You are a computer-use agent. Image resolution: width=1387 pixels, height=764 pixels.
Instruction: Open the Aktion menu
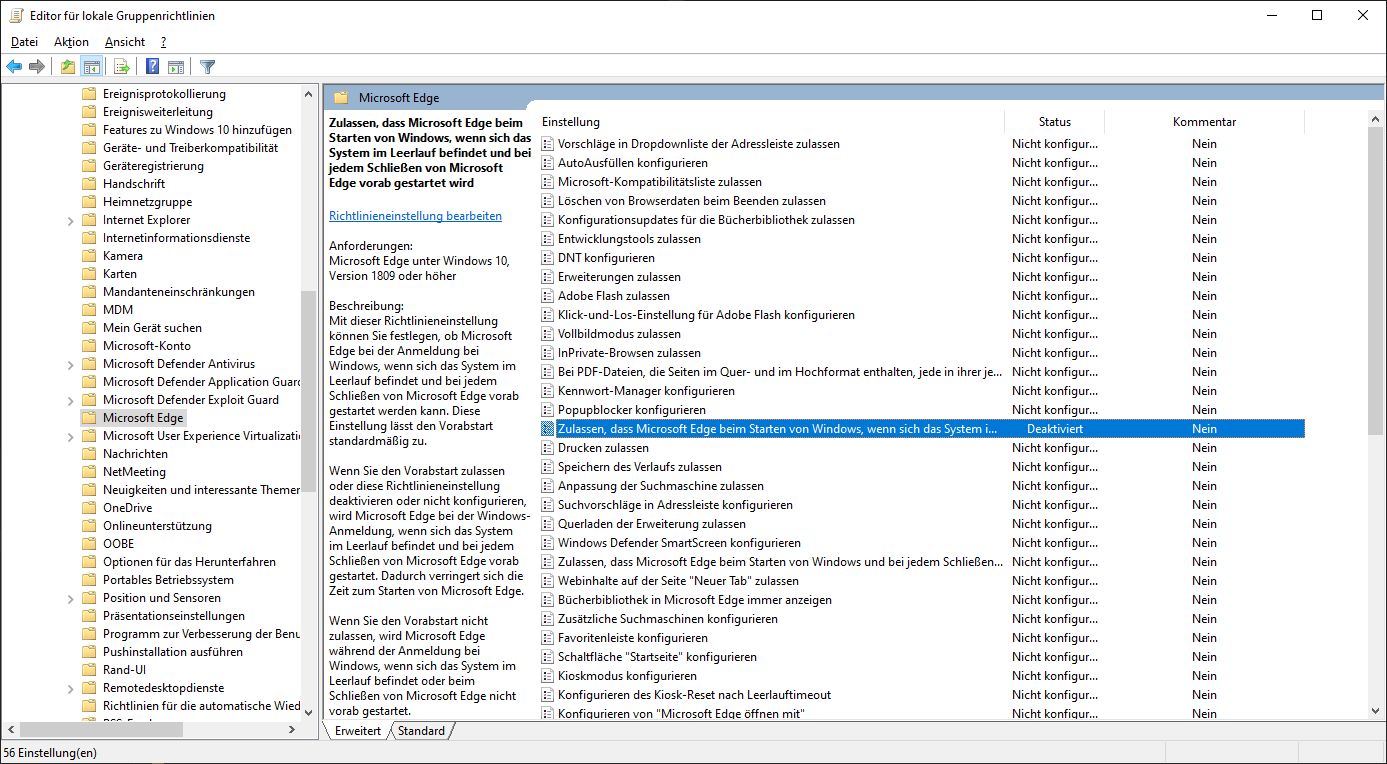pyautogui.click(x=71, y=42)
